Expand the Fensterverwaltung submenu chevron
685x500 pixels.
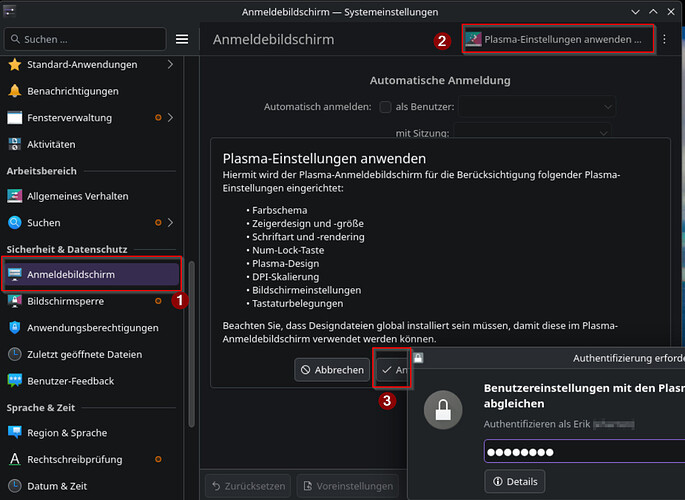pos(170,117)
